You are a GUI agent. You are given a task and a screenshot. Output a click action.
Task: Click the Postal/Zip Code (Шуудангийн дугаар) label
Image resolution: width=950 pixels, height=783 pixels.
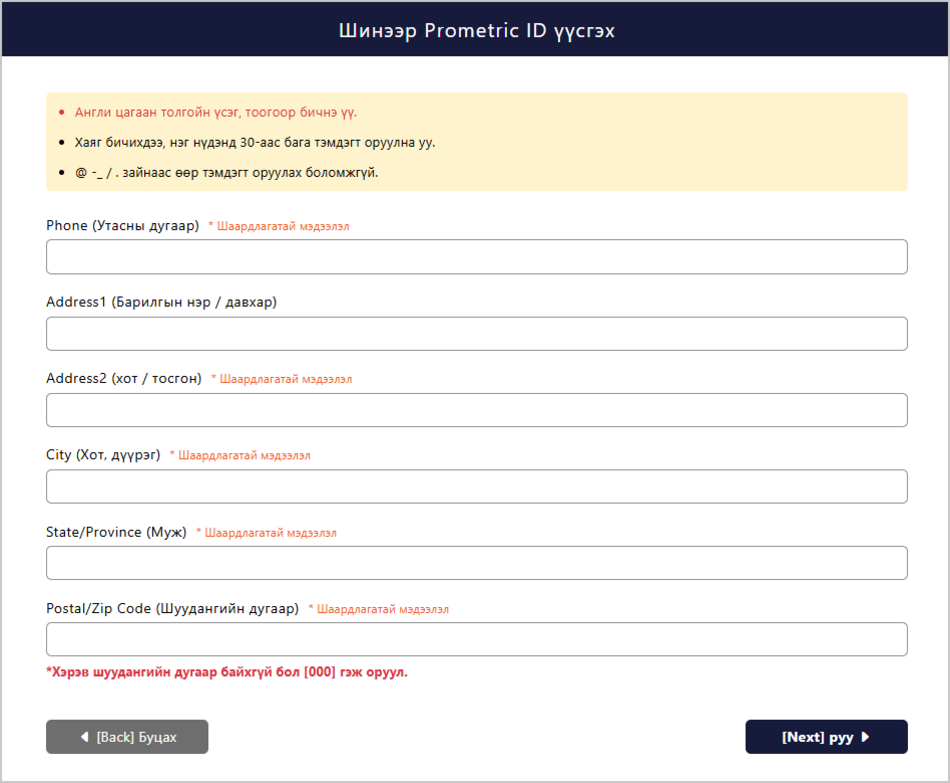point(173,608)
